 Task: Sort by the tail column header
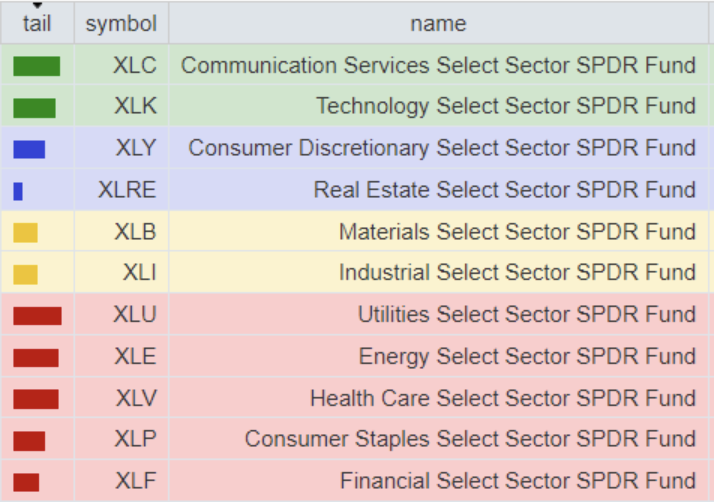click(37, 22)
